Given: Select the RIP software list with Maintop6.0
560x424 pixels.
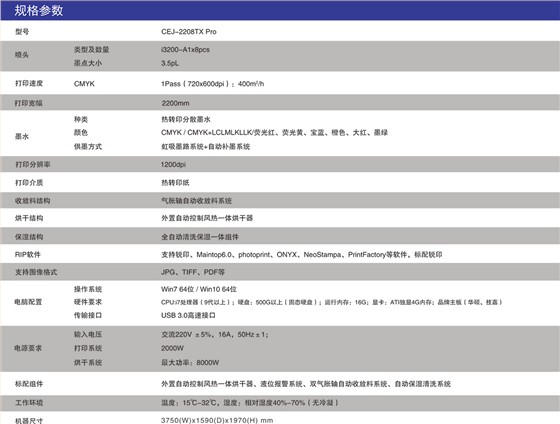Looking at the screenshot, I should pos(302,255).
